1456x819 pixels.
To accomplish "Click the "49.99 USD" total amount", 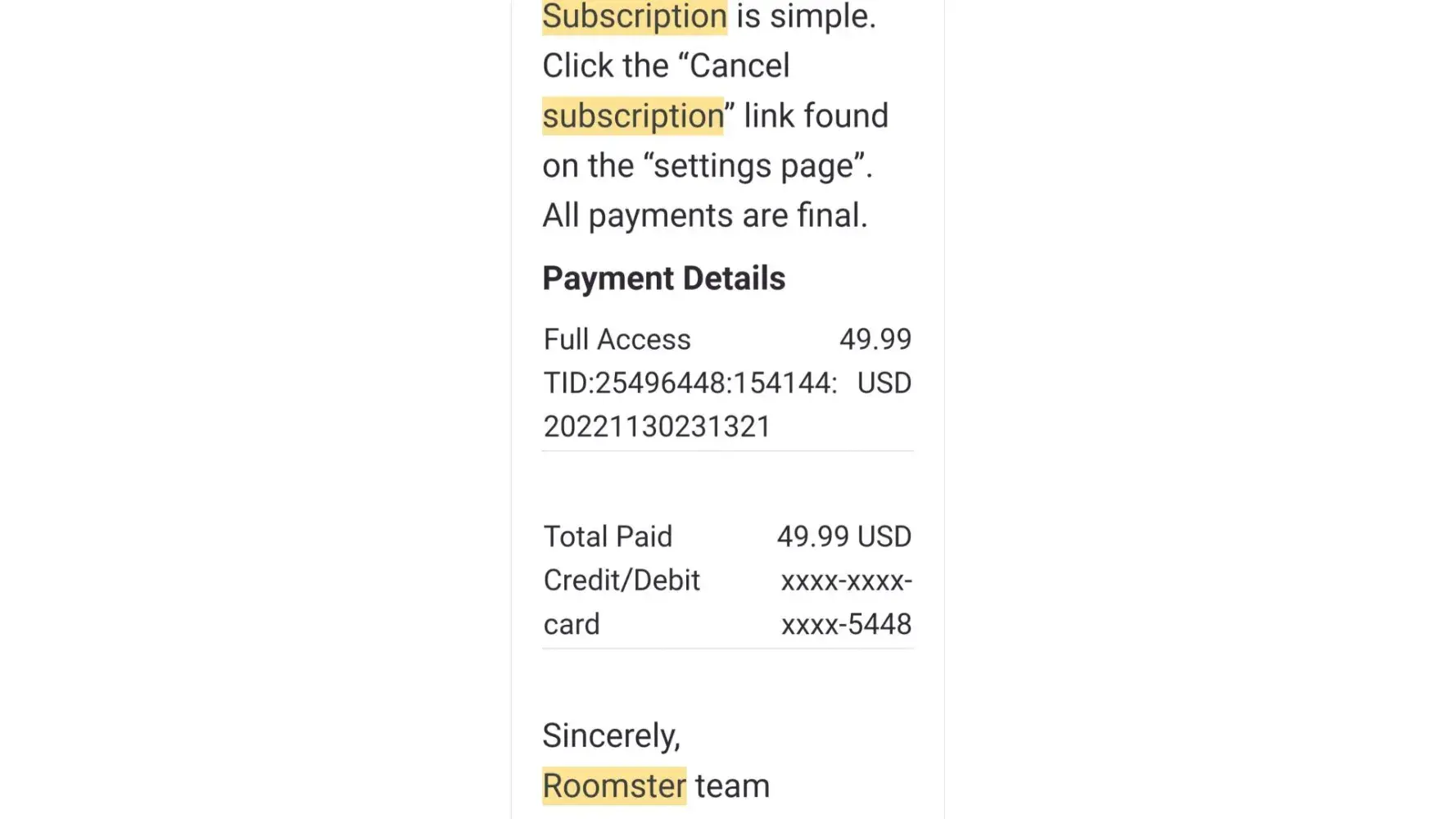I will (843, 536).
